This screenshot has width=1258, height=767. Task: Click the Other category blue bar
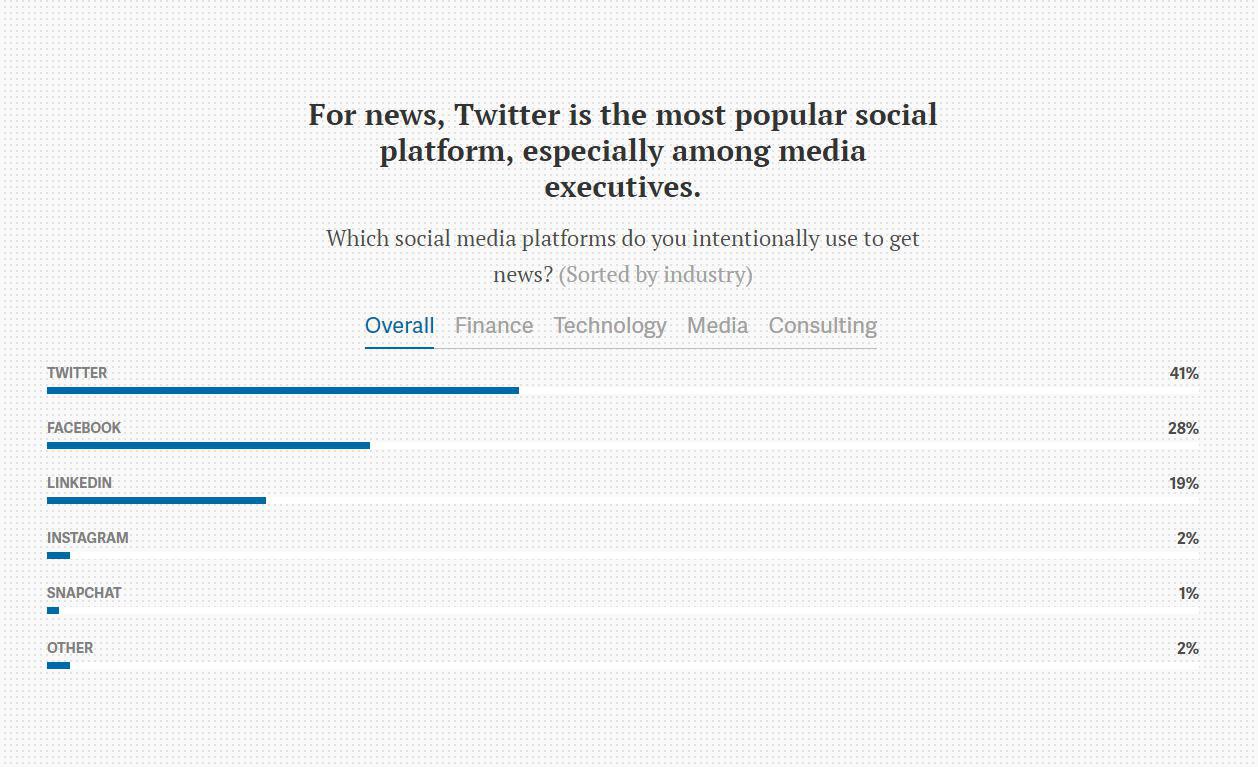[58, 665]
